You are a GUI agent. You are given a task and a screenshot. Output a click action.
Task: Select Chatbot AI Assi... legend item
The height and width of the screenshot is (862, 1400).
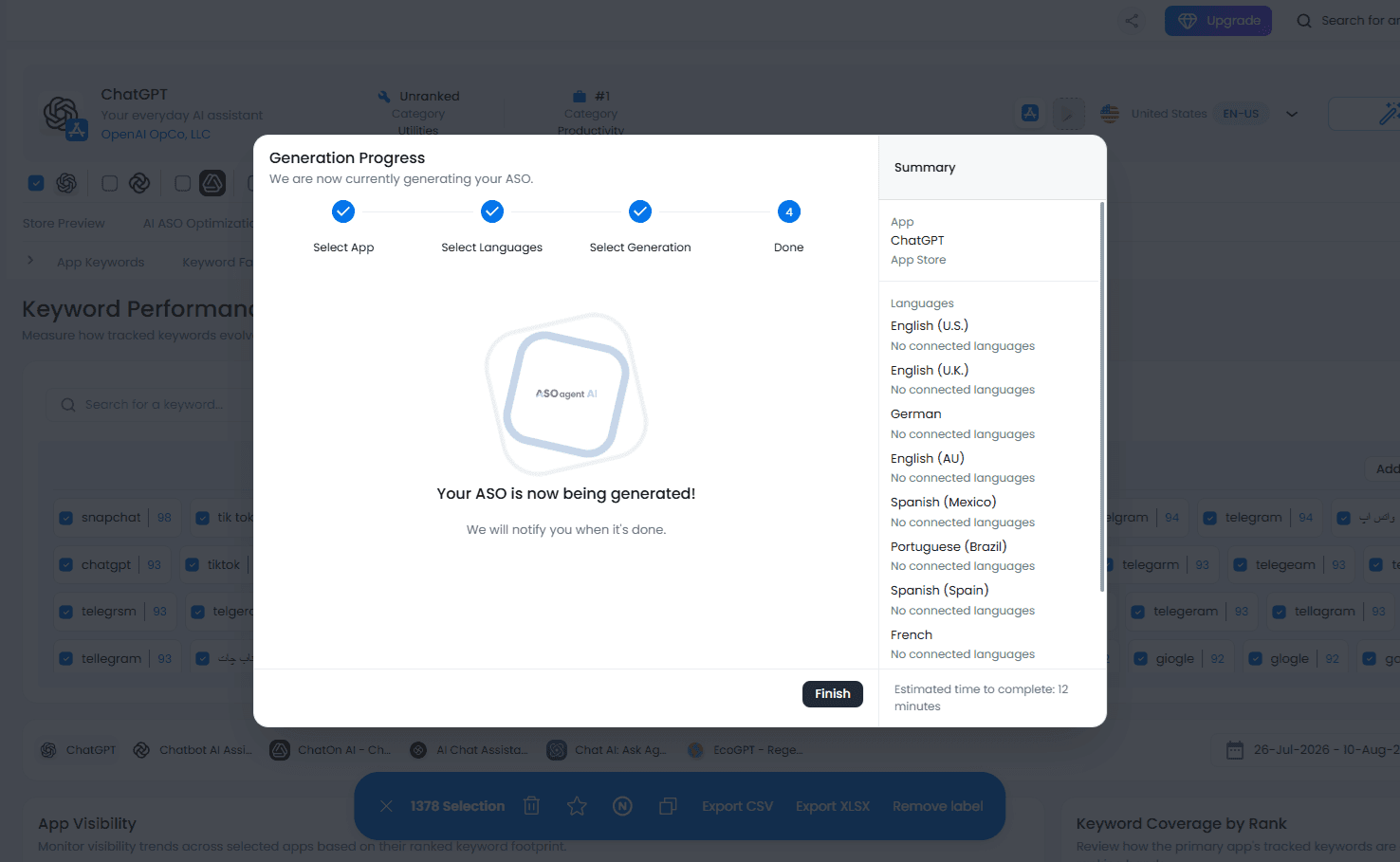click(193, 750)
